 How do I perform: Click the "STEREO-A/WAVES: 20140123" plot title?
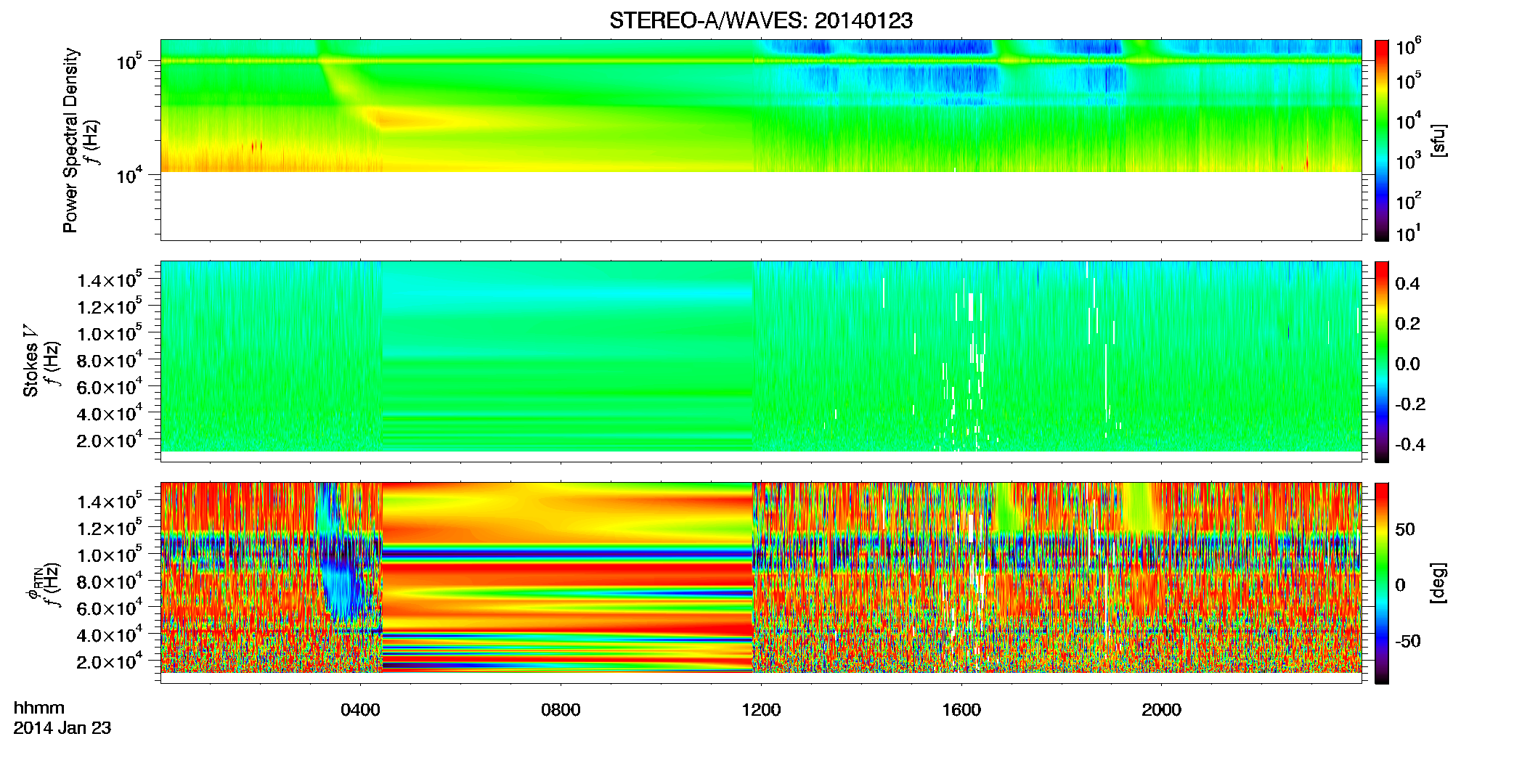tap(760, 21)
